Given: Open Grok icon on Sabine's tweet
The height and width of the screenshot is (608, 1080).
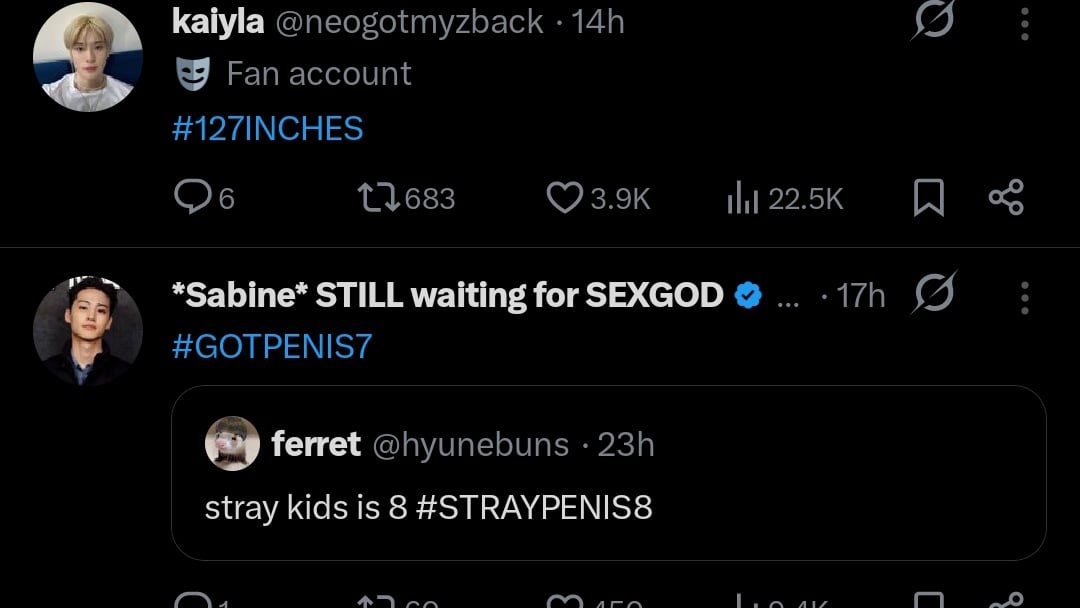Looking at the screenshot, I should [933, 294].
